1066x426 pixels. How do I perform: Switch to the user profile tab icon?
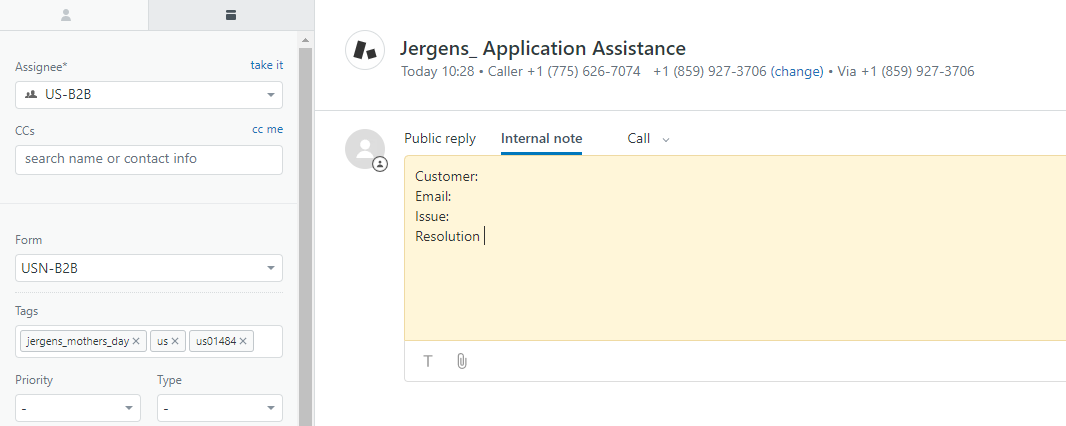[67, 15]
